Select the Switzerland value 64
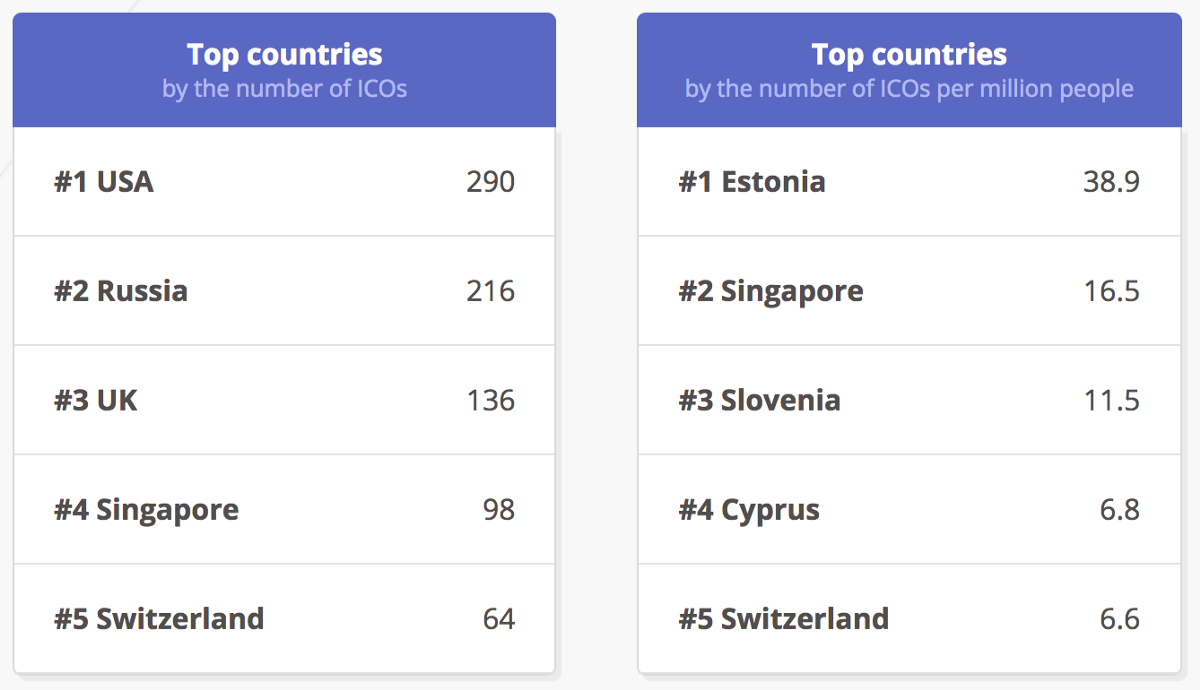Image resolution: width=1200 pixels, height=690 pixels. pyautogui.click(x=498, y=619)
